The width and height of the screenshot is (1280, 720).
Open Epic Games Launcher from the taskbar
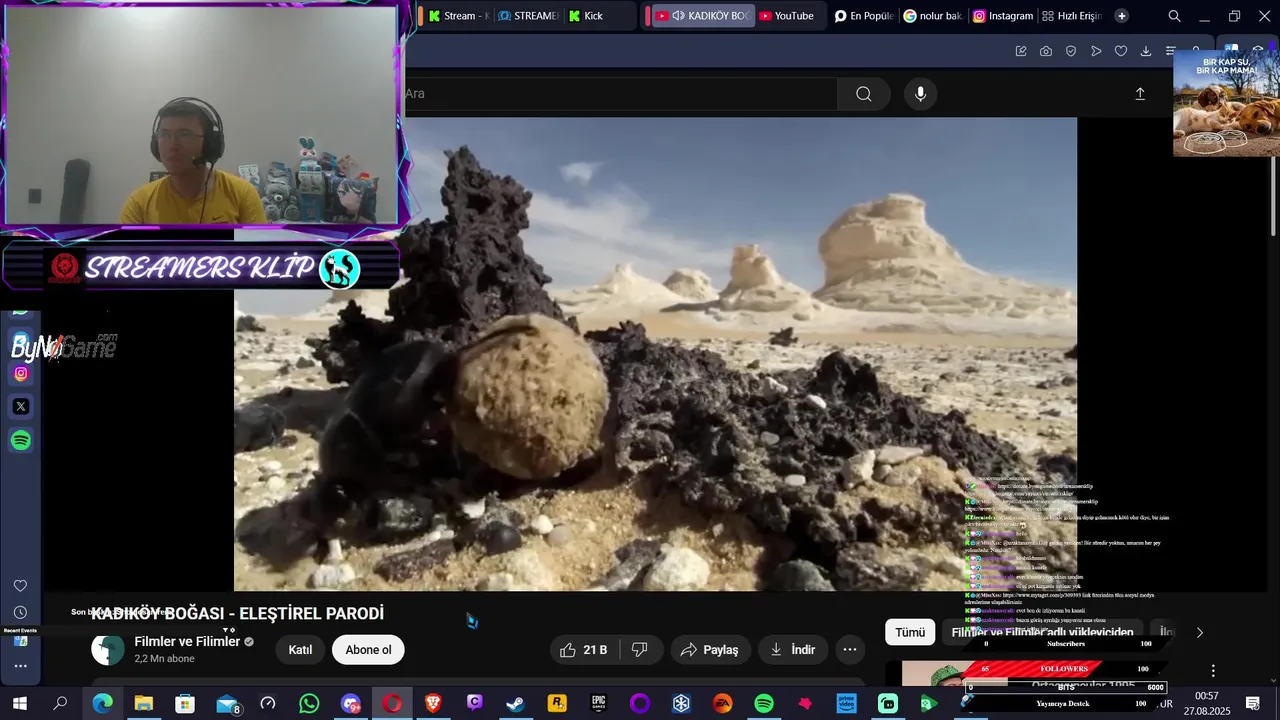(598, 704)
